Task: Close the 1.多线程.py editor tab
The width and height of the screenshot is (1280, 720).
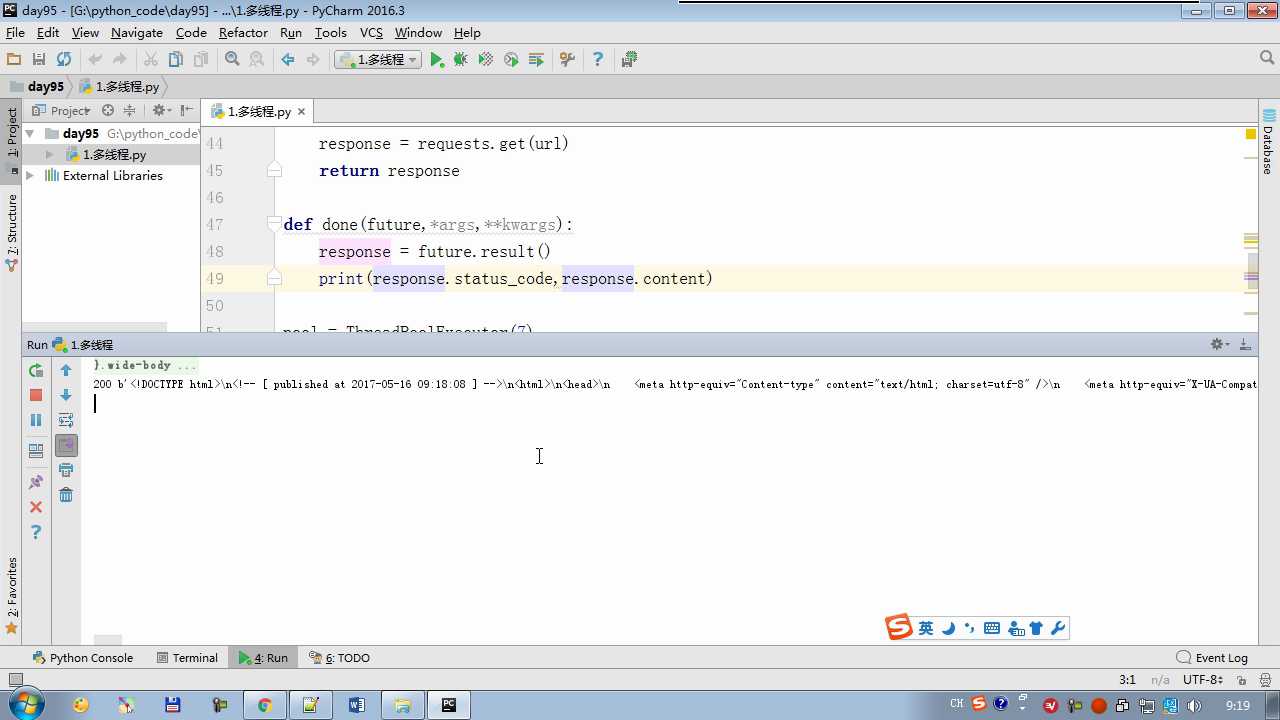Action: pos(301,112)
